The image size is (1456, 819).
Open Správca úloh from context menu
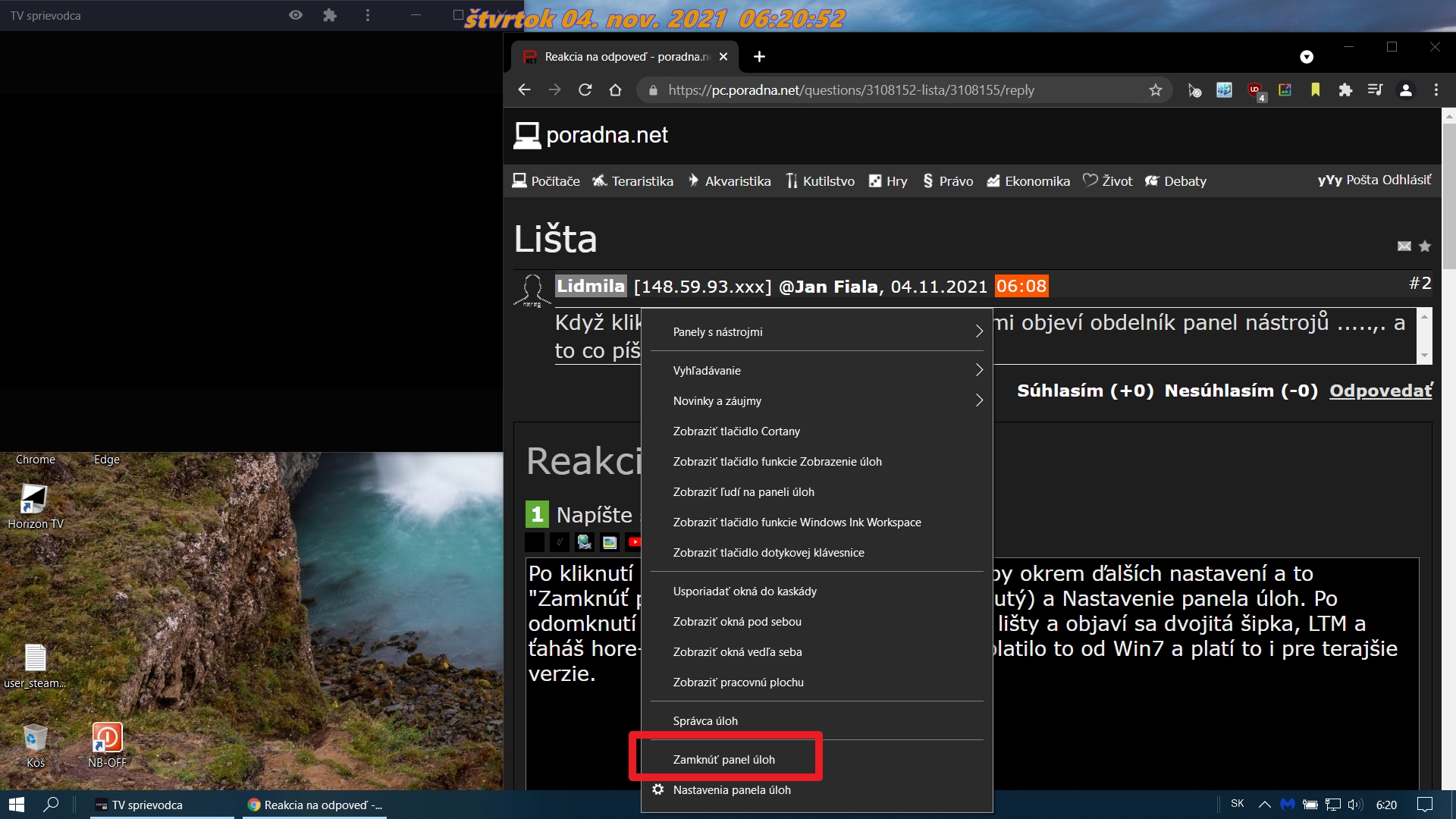point(704,720)
